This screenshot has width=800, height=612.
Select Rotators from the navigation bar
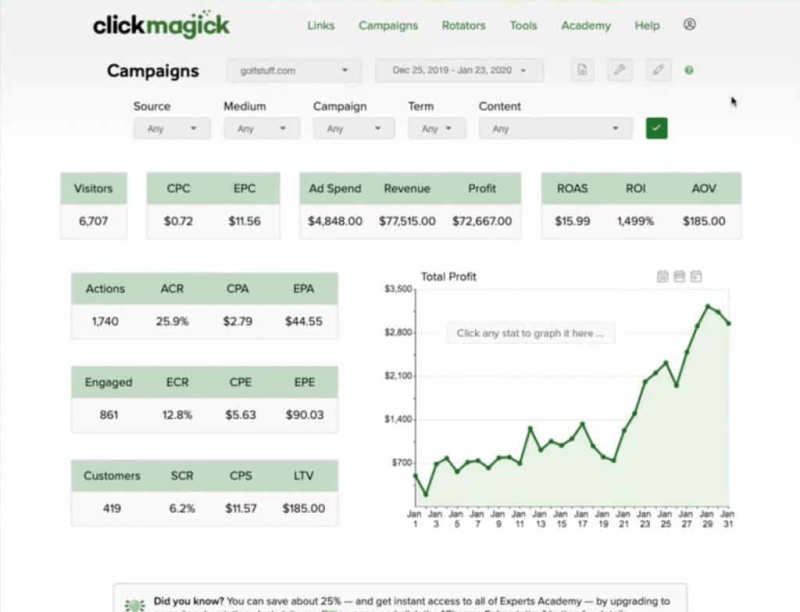click(x=463, y=25)
